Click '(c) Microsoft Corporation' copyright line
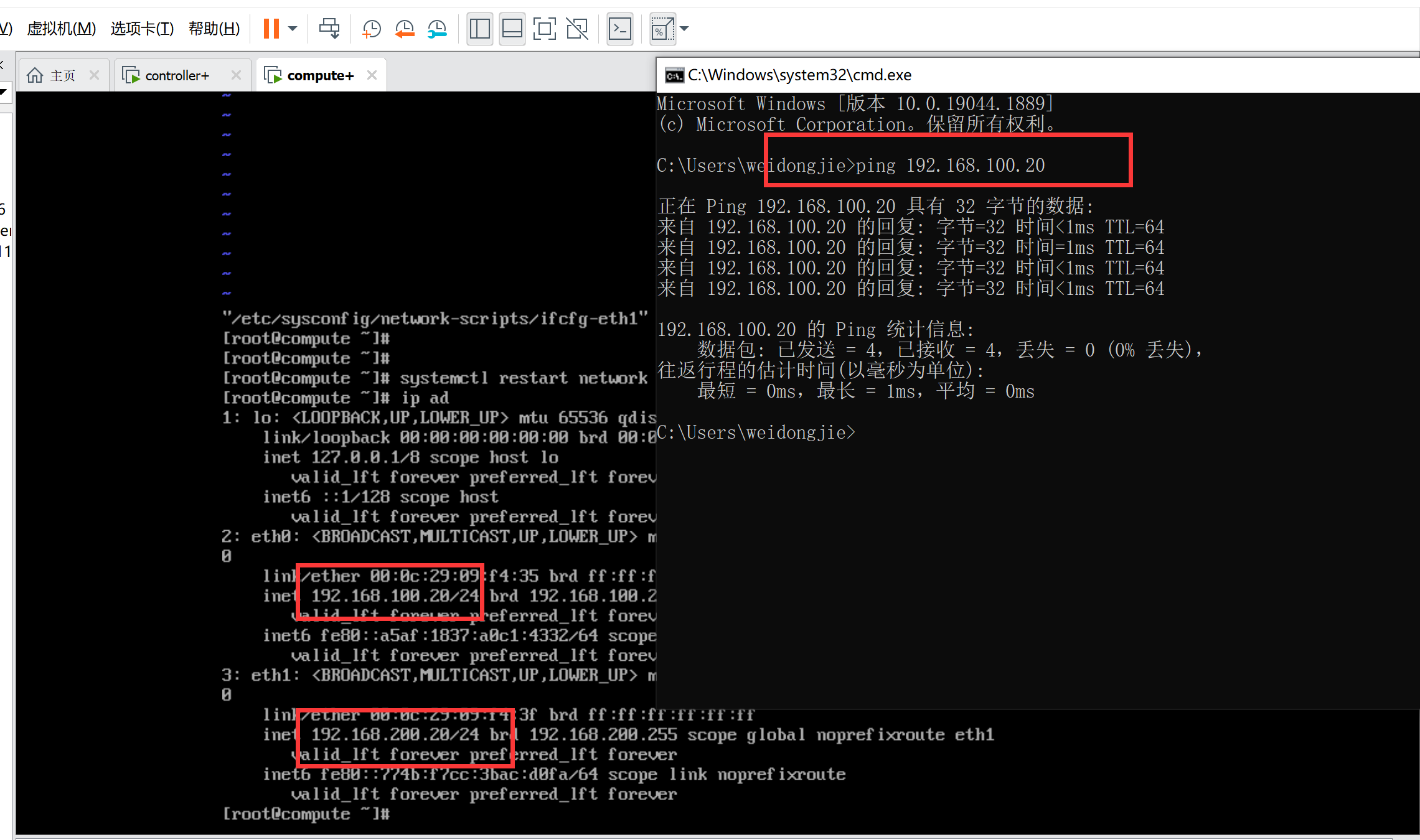1420x840 pixels. click(x=858, y=124)
